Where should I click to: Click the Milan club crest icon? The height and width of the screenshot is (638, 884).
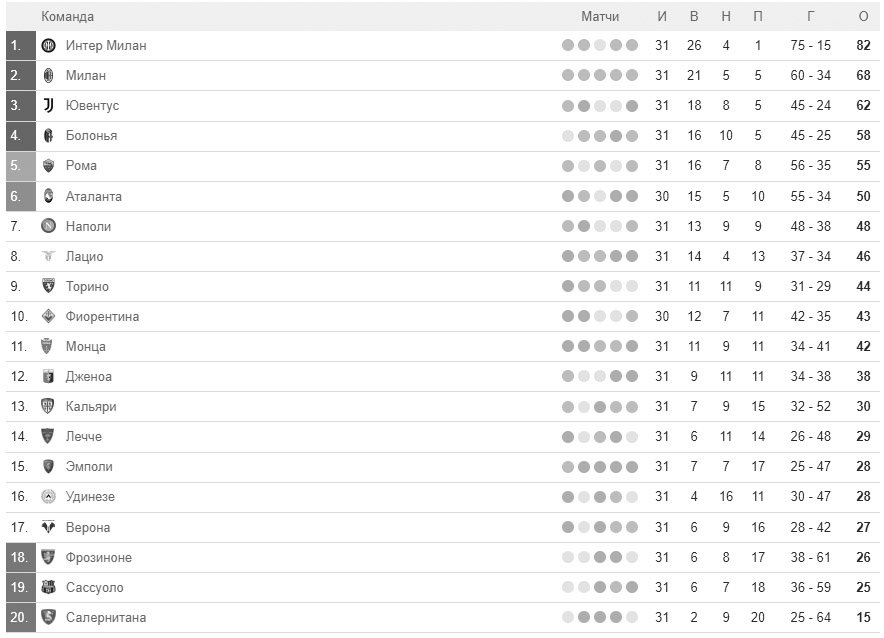coord(48,76)
